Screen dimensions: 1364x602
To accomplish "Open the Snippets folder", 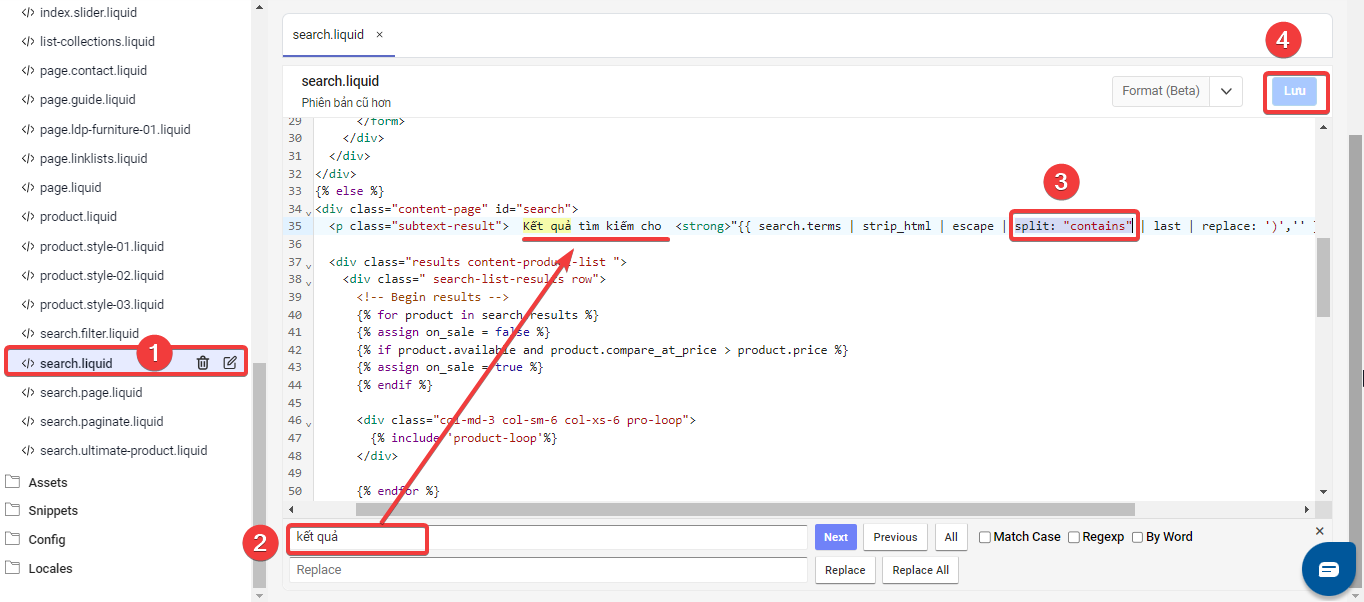I will [x=52, y=511].
